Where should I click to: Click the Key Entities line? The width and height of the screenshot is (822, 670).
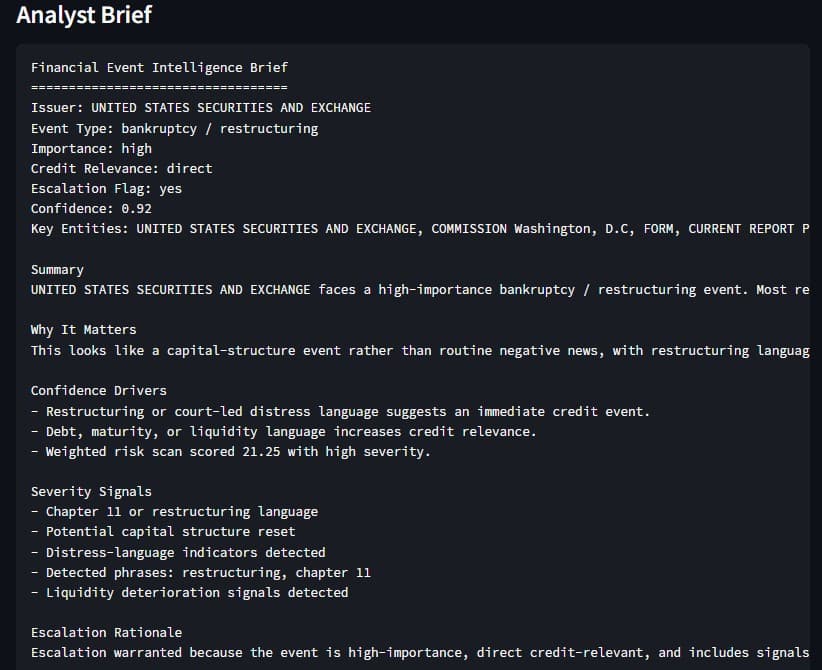pos(420,229)
